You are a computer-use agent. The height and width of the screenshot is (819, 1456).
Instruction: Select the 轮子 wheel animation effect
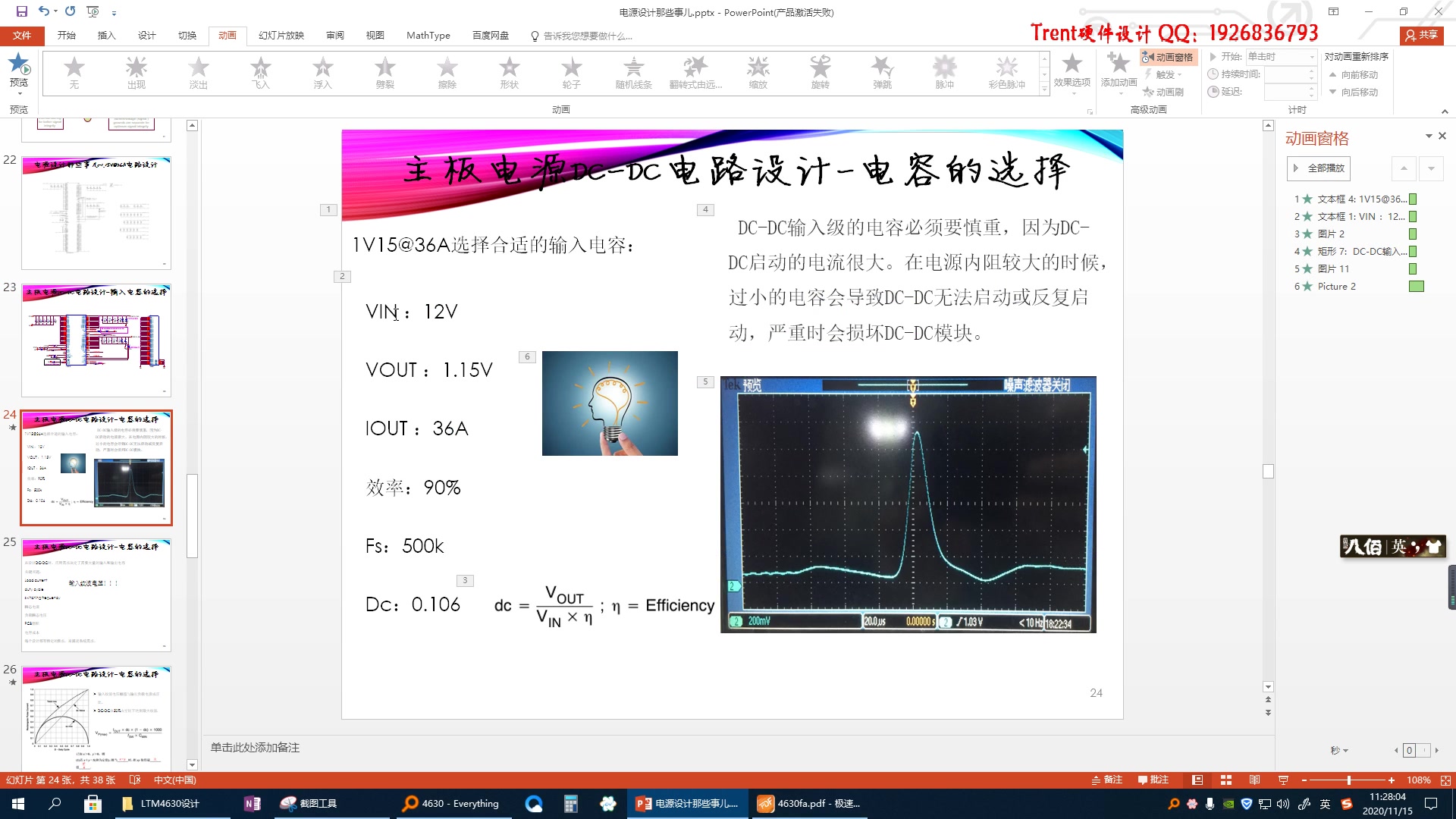coord(571,73)
